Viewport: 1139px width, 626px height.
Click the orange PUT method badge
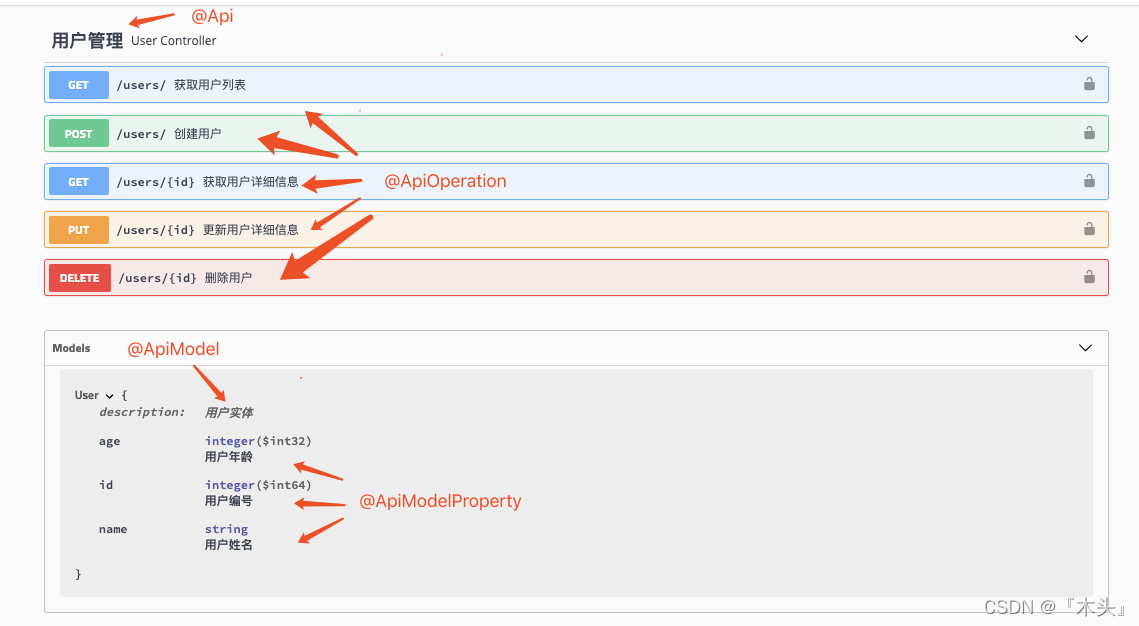[x=78, y=230]
